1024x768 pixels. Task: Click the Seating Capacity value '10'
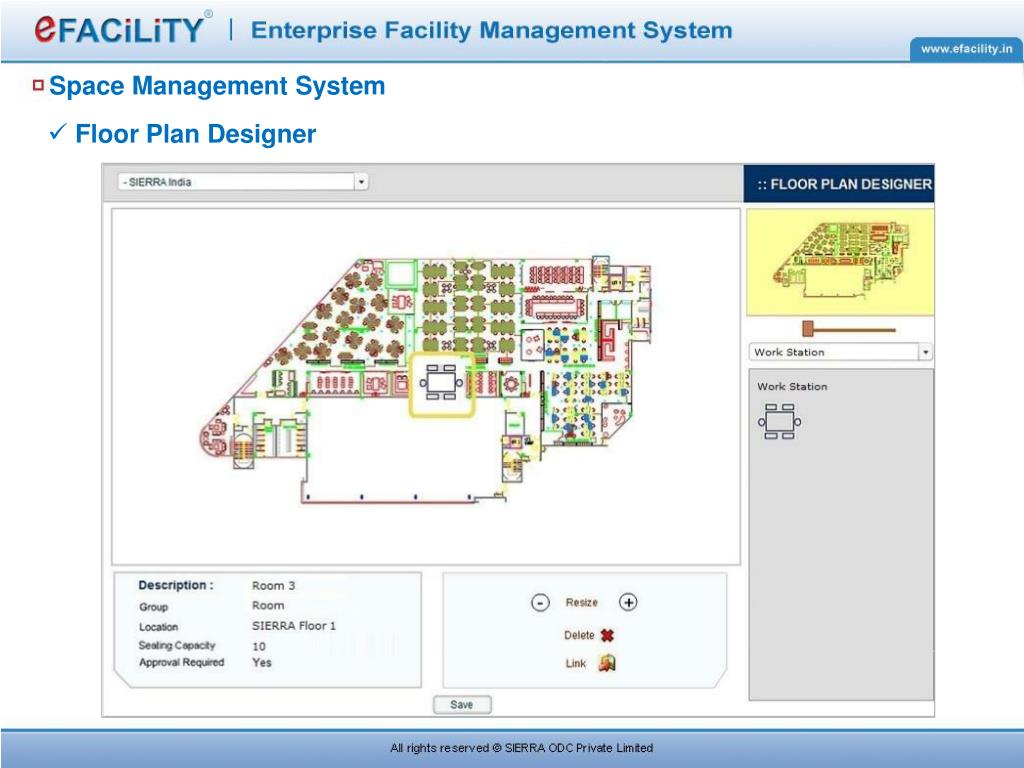[259, 646]
